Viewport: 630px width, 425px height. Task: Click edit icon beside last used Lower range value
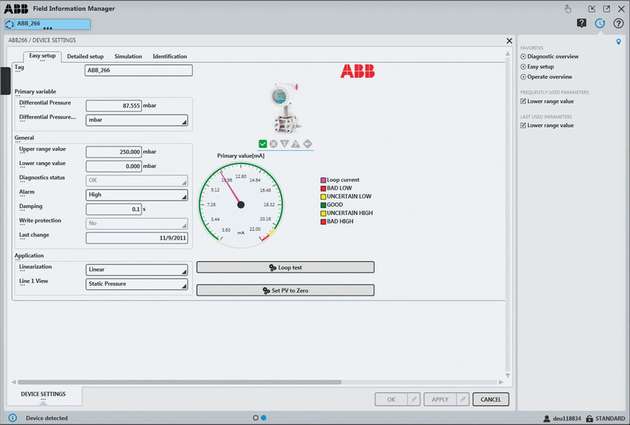point(523,125)
